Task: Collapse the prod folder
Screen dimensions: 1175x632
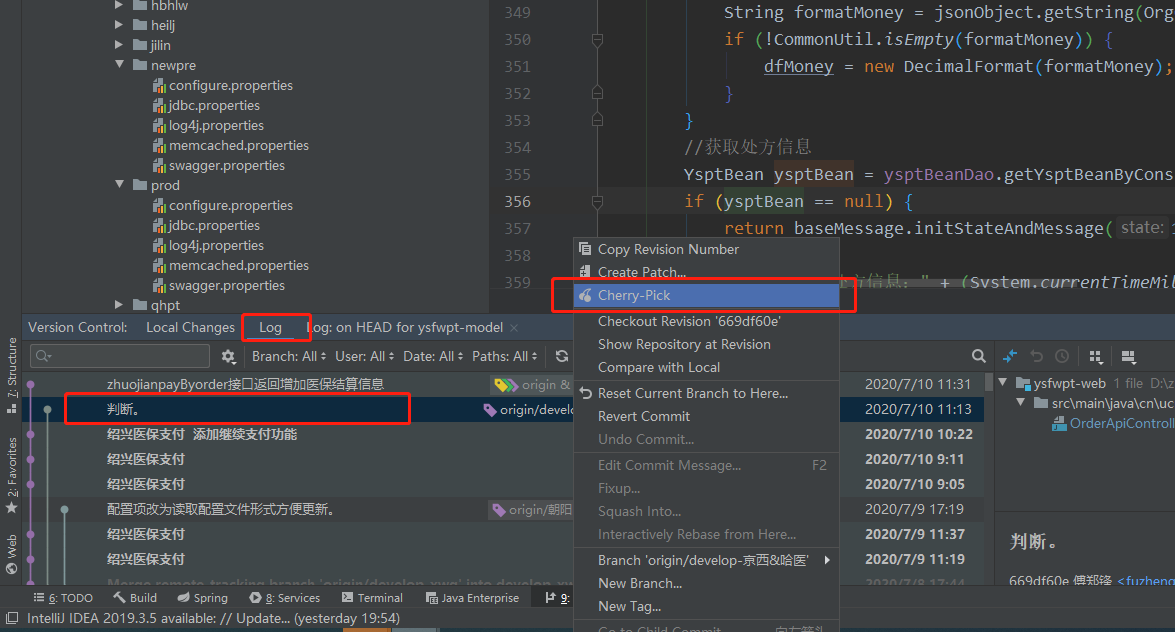Action: coord(119,184)
